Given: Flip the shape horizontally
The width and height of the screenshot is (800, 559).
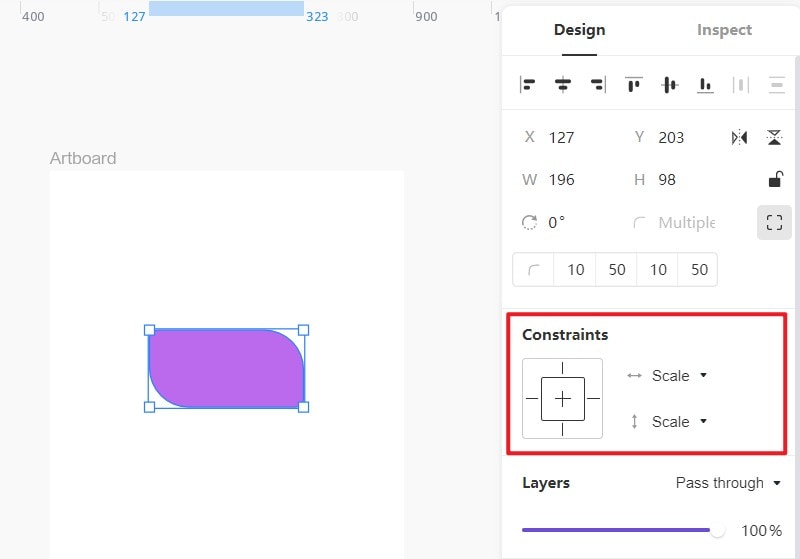Looking at the screenshot, I should click(x=739, y=137).
